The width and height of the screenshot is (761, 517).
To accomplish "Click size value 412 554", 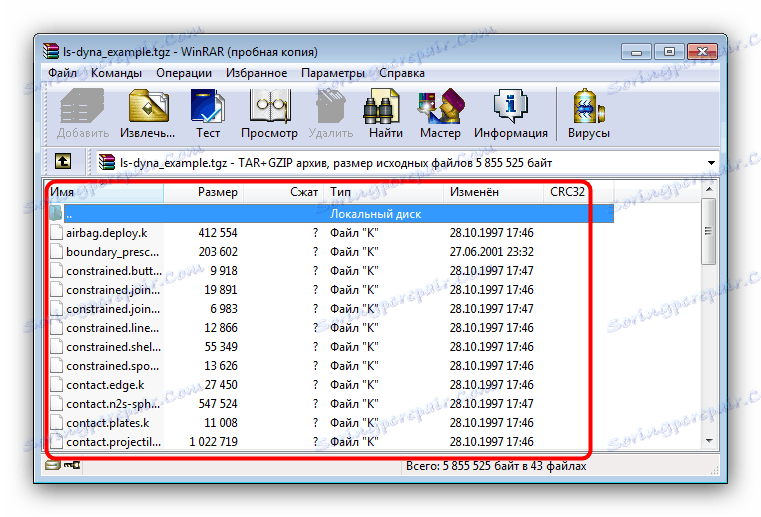I will [x=218, y=233].
